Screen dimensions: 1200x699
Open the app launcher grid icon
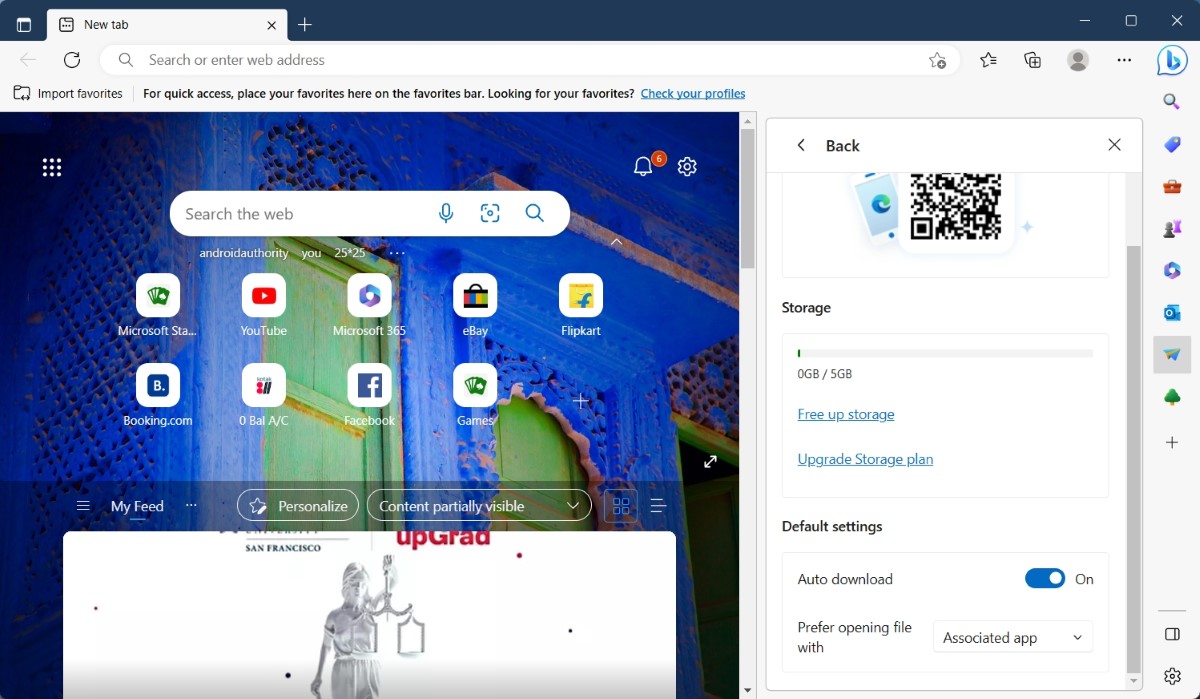coord(52,167)
